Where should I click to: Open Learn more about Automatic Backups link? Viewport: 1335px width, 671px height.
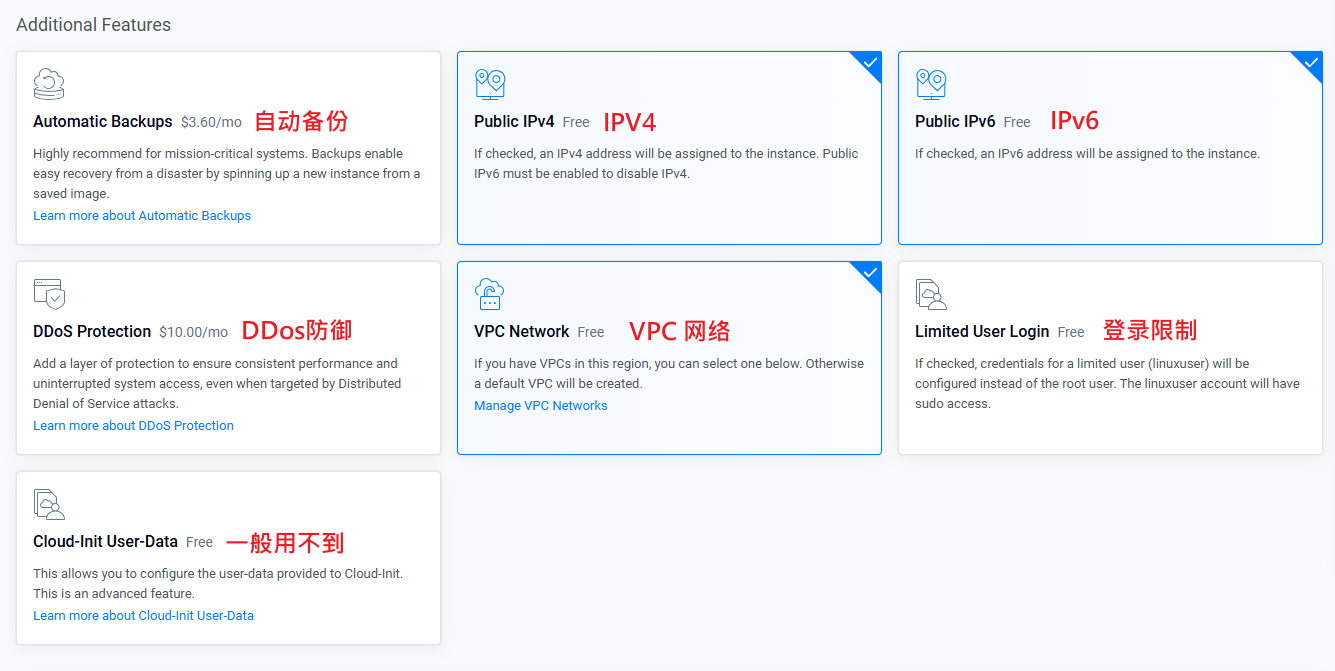click(142, 216)
